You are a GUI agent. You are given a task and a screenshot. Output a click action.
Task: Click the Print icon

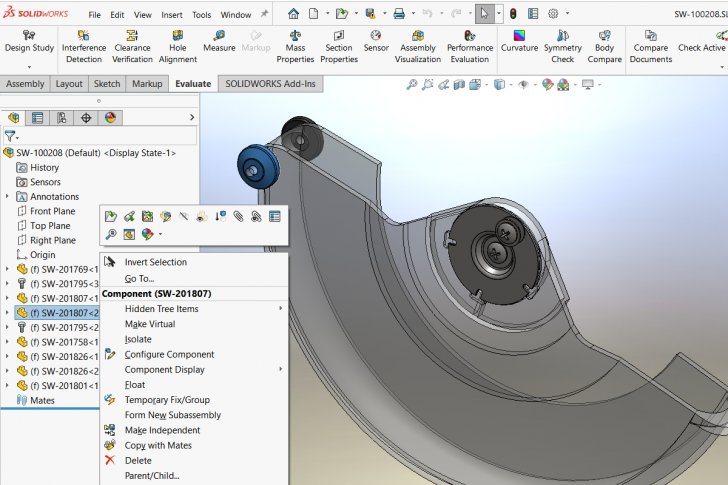pos(399,14)
